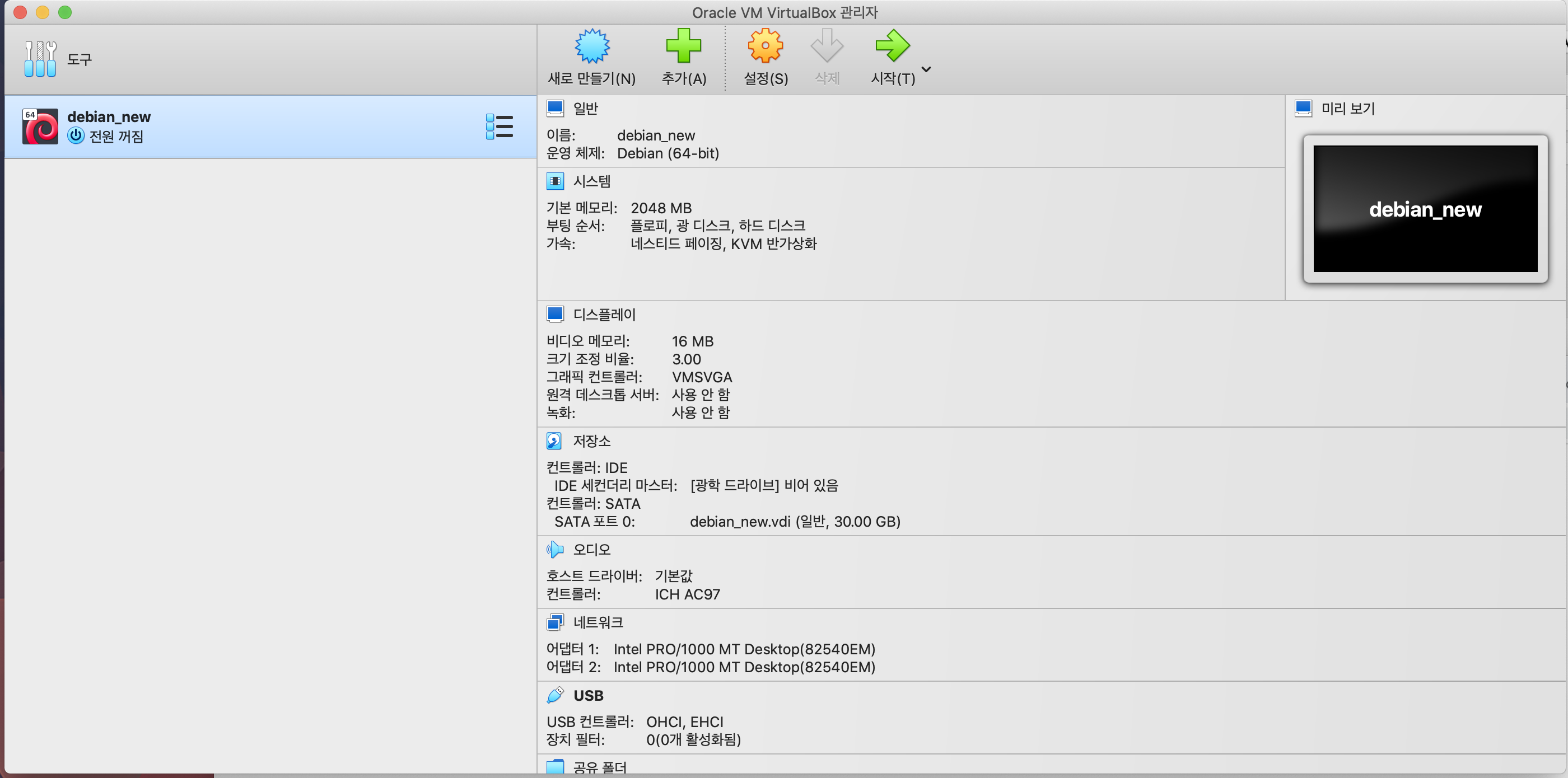The height and width of the screenshot is (778, 1568).
Task: Open the 시스템 section header link
Action: [592, 181]
